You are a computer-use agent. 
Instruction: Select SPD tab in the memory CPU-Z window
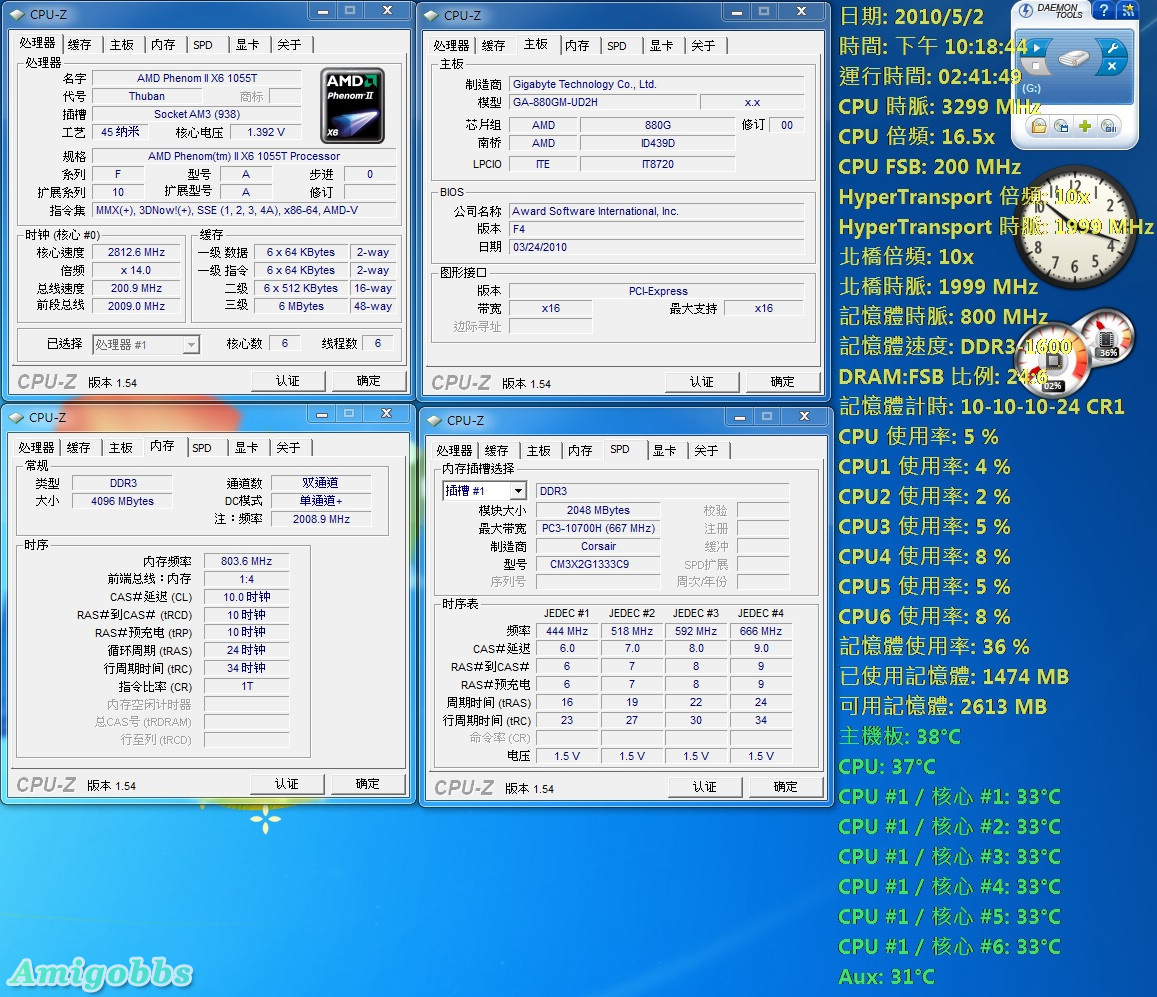202,448
